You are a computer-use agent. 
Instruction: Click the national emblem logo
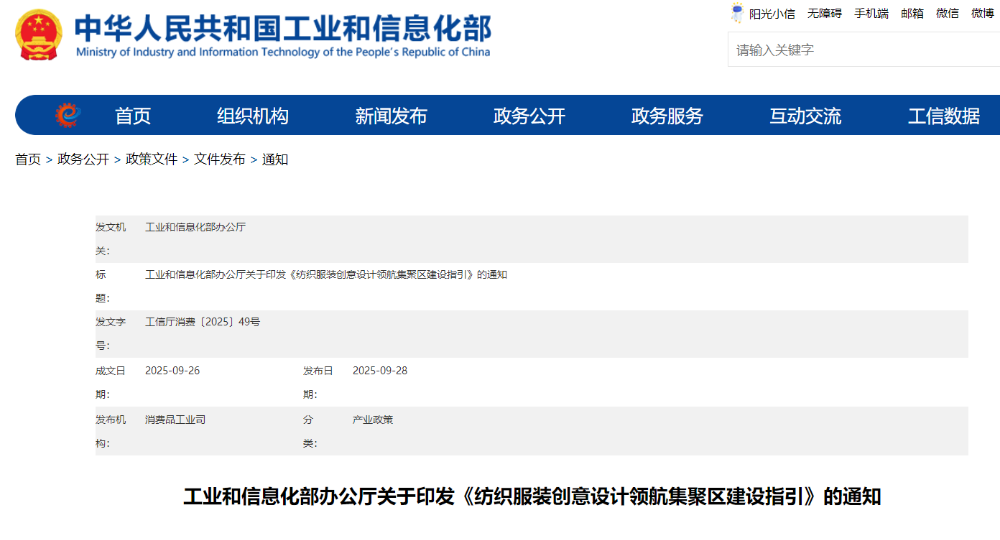point(38,35)
